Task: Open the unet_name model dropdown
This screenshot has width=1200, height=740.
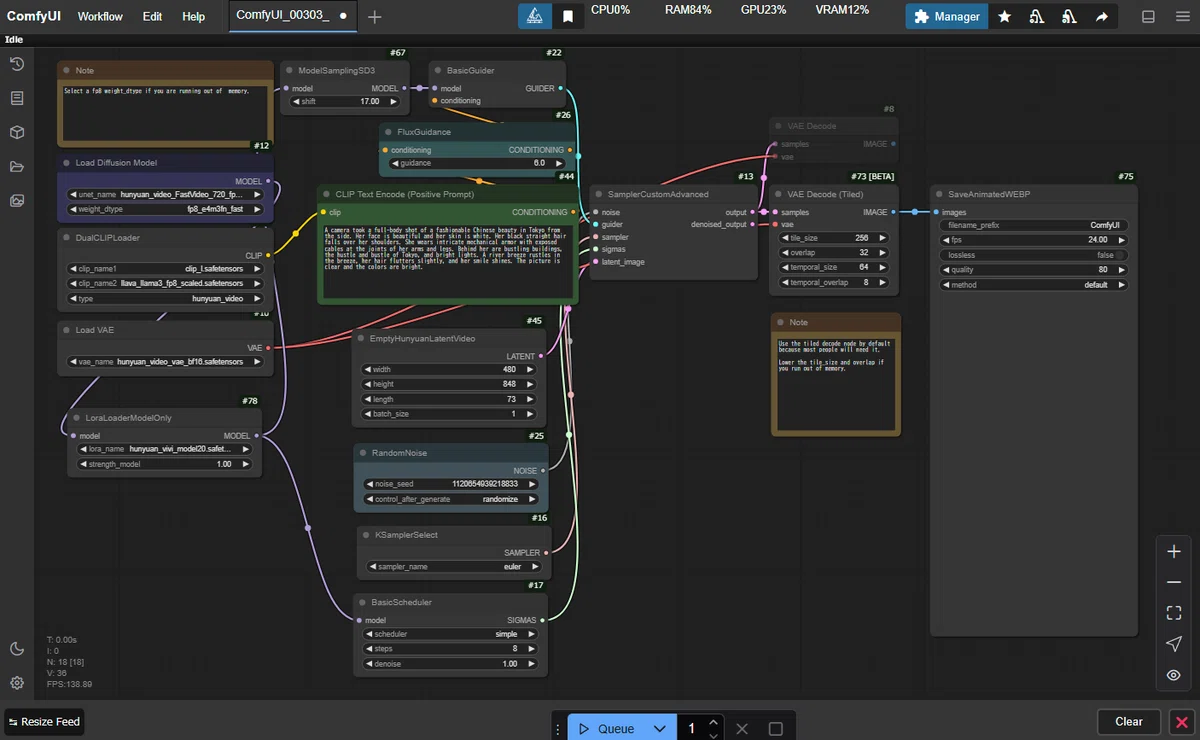Action: coord(166,195)
